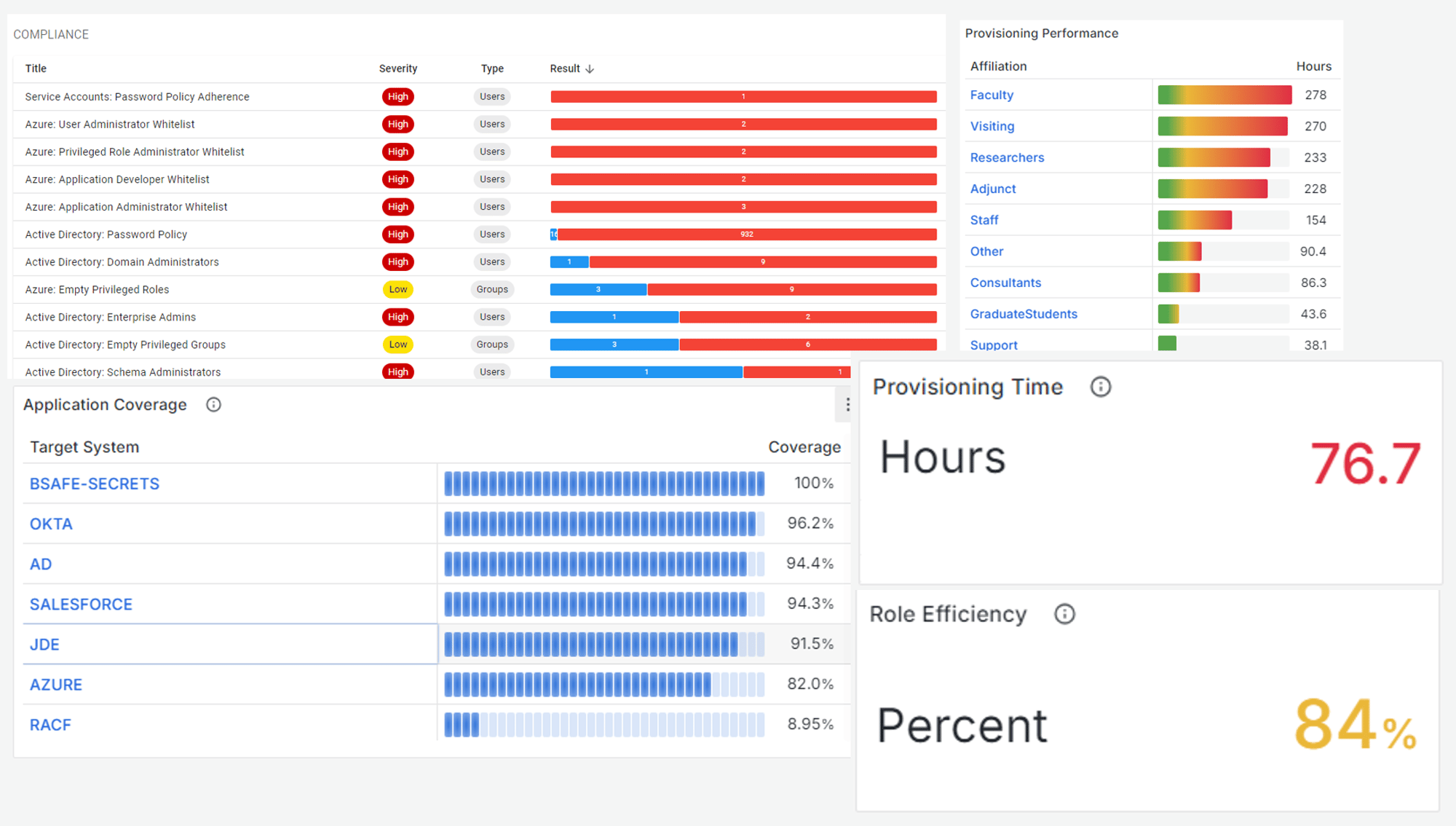
Task: Expand the Active Directory Schema Administrators row
Action: 121,371
